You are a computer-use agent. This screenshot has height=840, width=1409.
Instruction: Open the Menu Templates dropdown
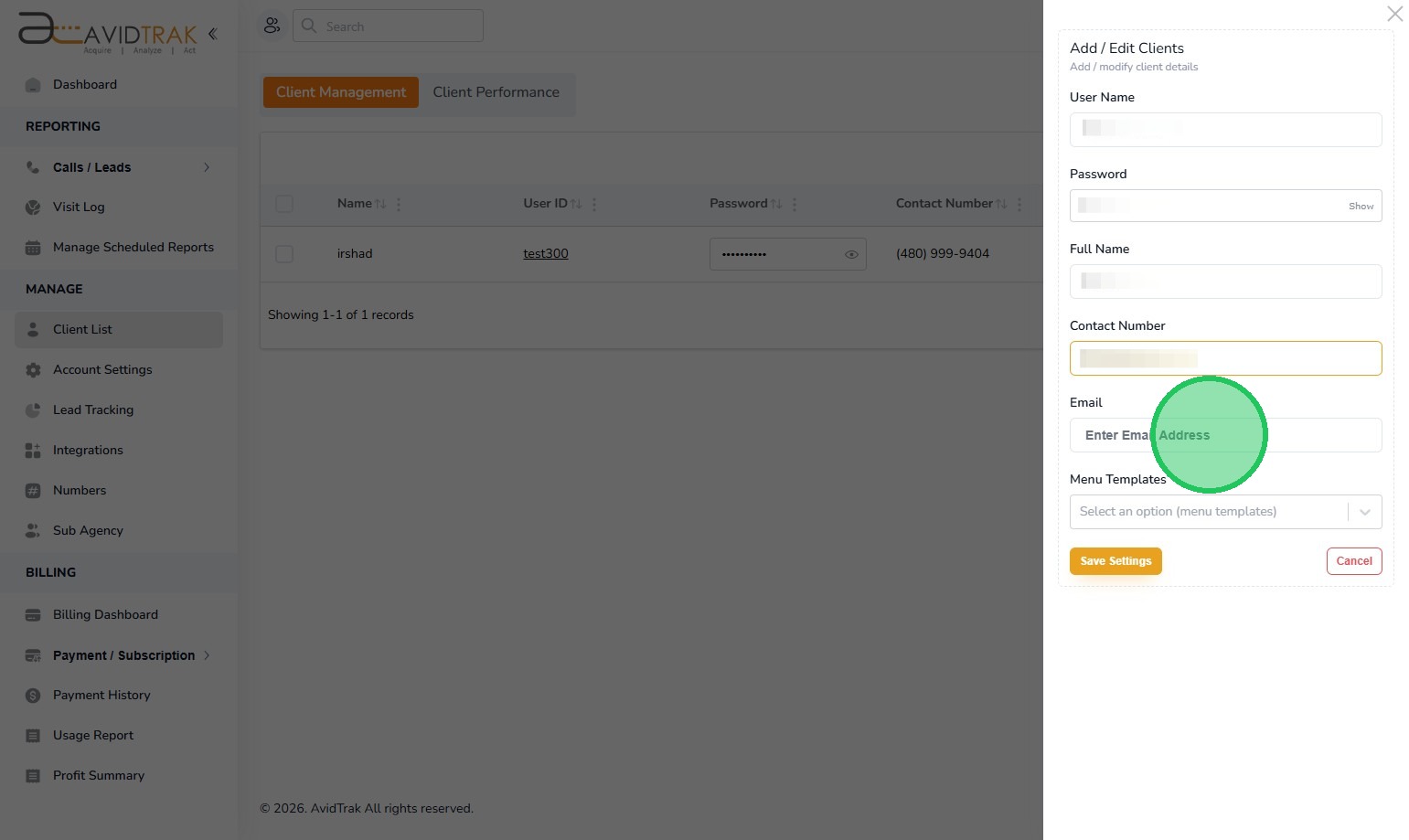pos(1225,512)
